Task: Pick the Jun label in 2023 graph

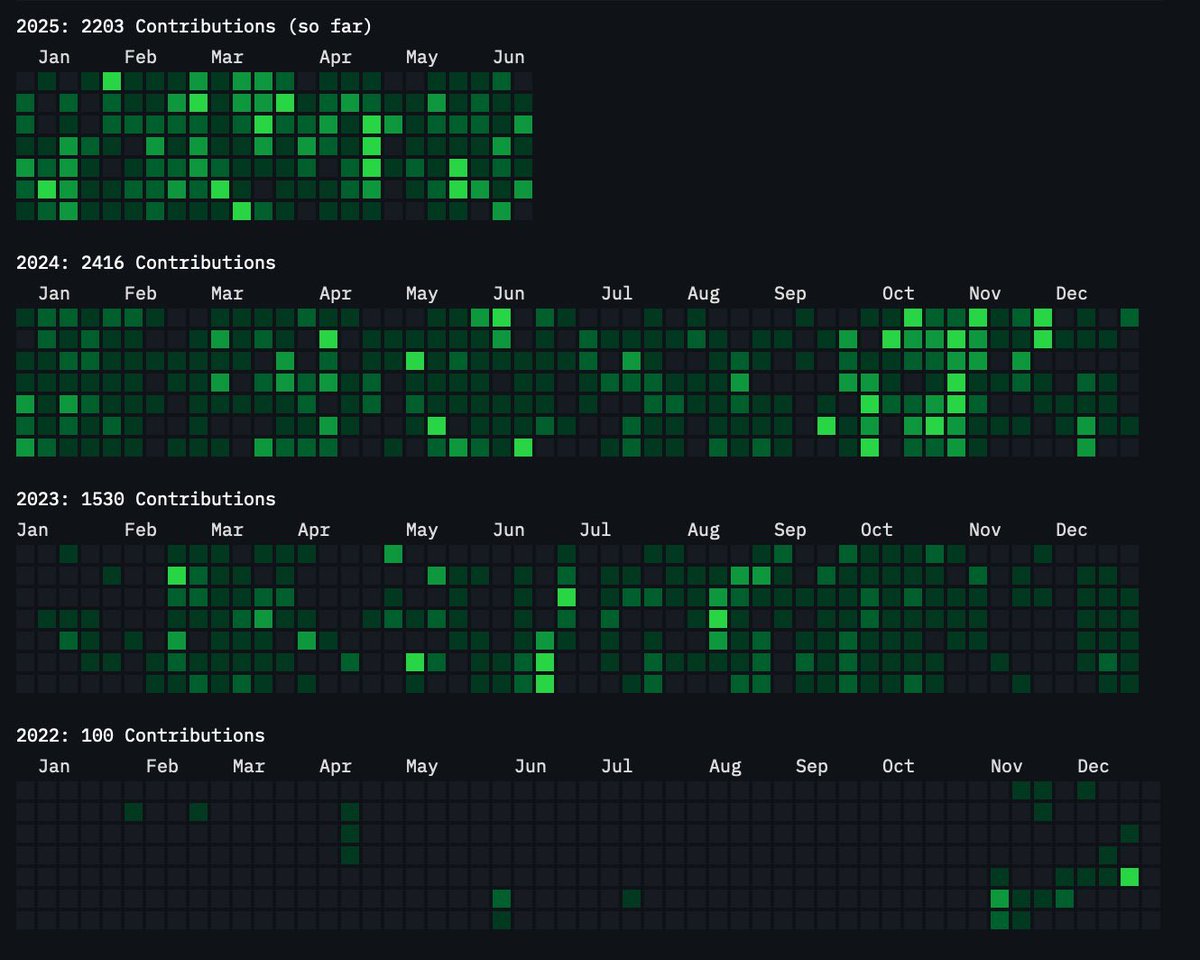Action: click(x=508, y=529)
